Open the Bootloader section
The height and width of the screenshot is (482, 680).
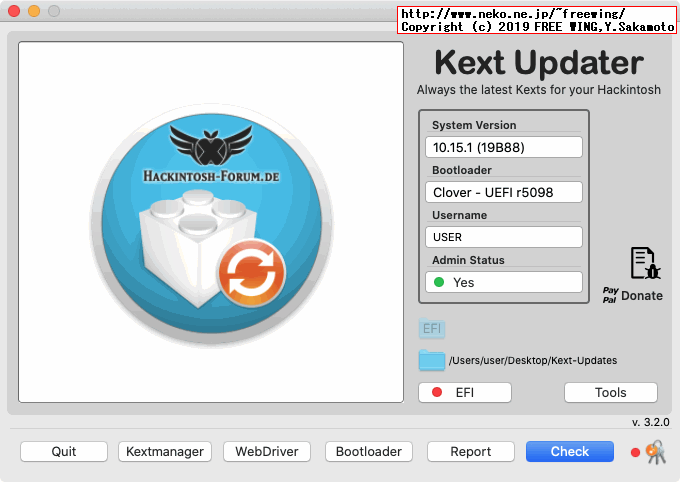point(369,452)
